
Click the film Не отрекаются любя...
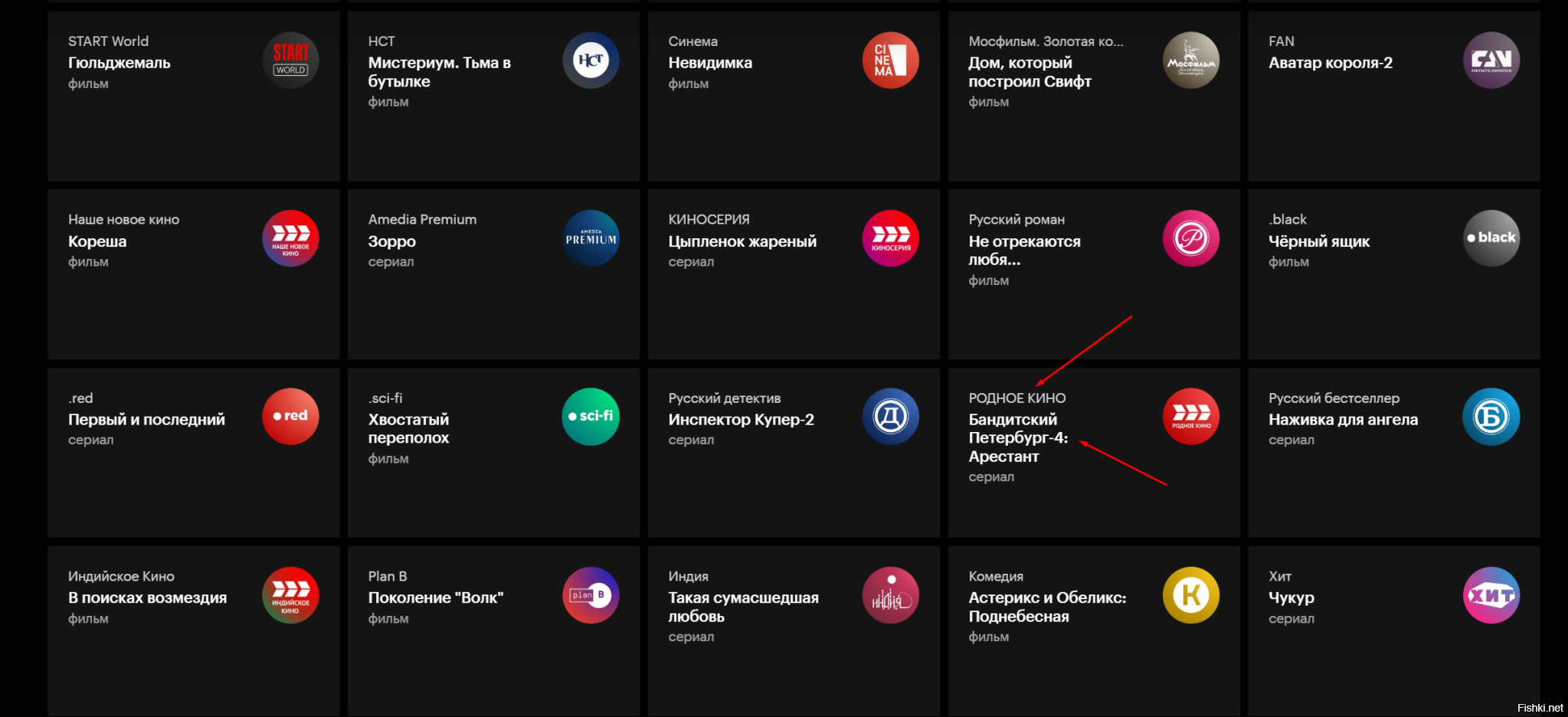(1025, 250)
